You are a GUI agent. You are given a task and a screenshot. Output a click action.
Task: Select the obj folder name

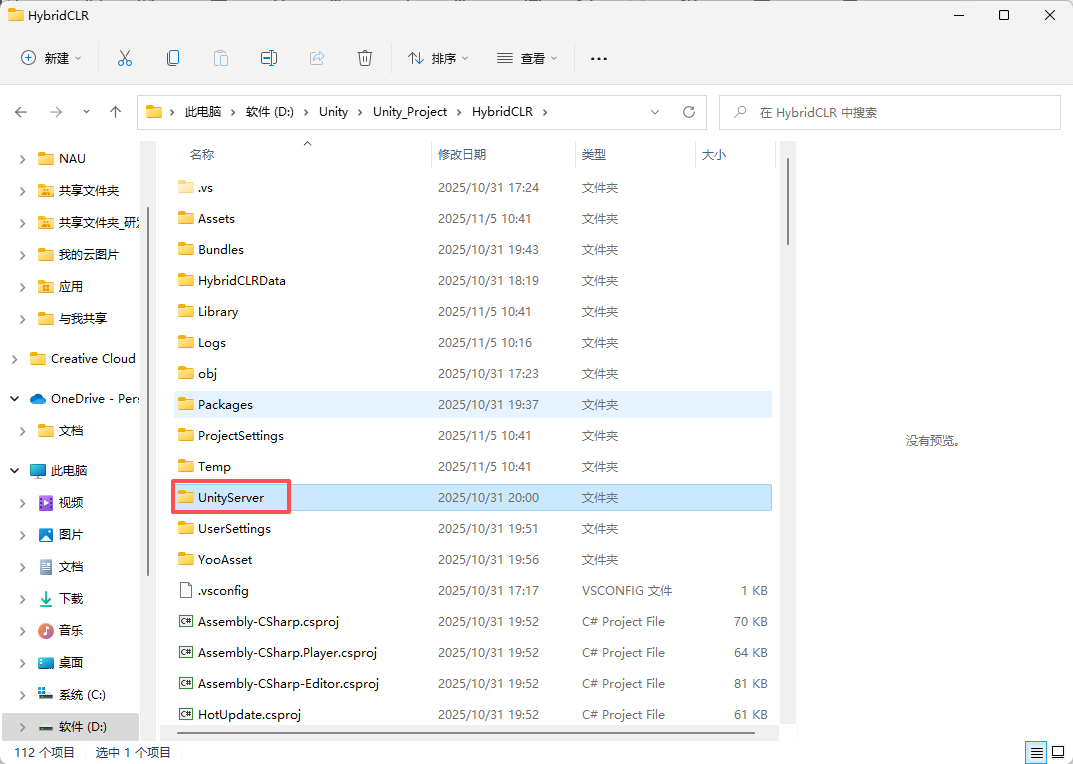tap(207, 373)
